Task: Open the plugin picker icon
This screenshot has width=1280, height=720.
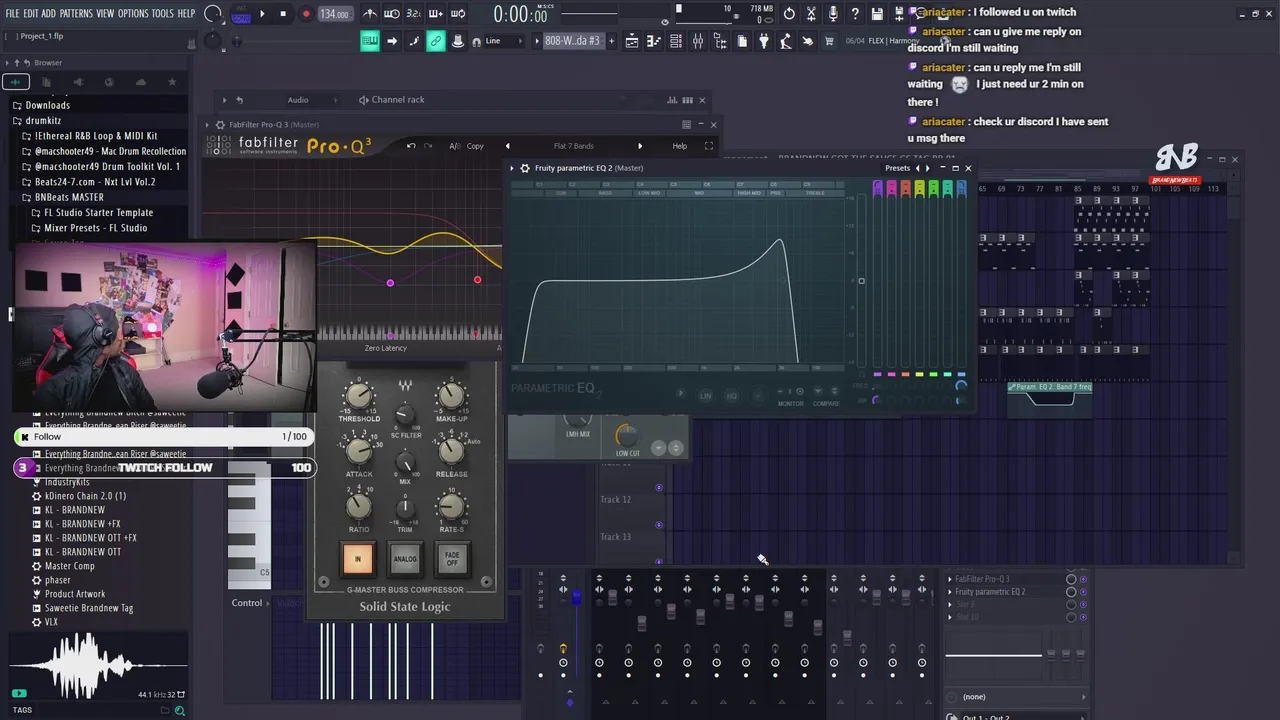Action: tap(764, 41)
